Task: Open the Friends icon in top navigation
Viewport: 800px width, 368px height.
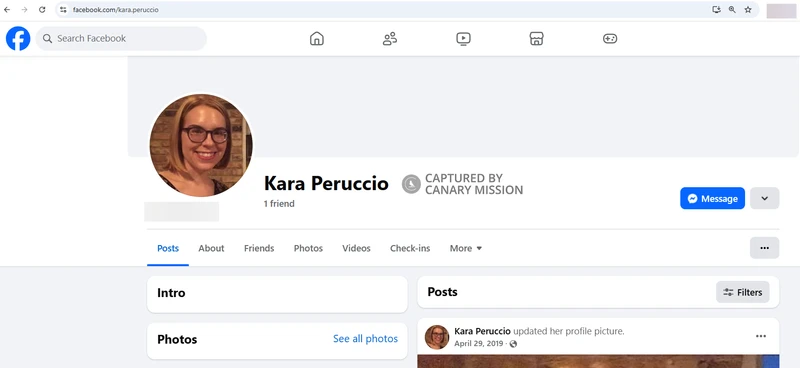Action: tap(390, 38)
